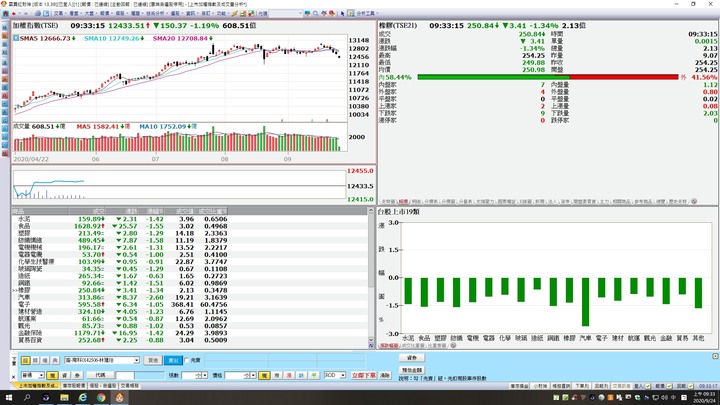Click the red circle icon after the right-panel tabs
Viewport: 720px width, 405px height.
(694, 201)
